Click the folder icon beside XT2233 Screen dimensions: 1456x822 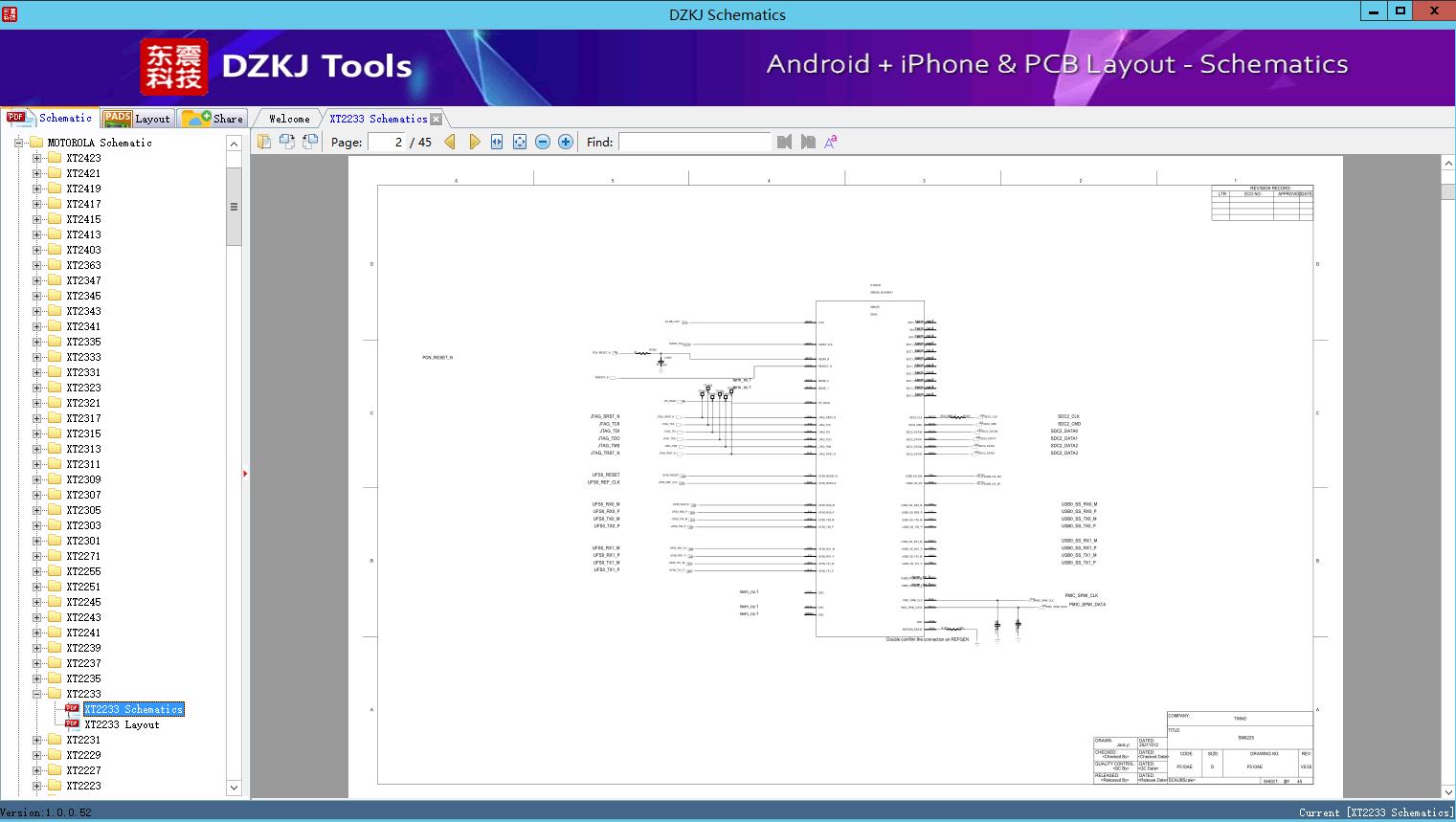tap(55, 694)
